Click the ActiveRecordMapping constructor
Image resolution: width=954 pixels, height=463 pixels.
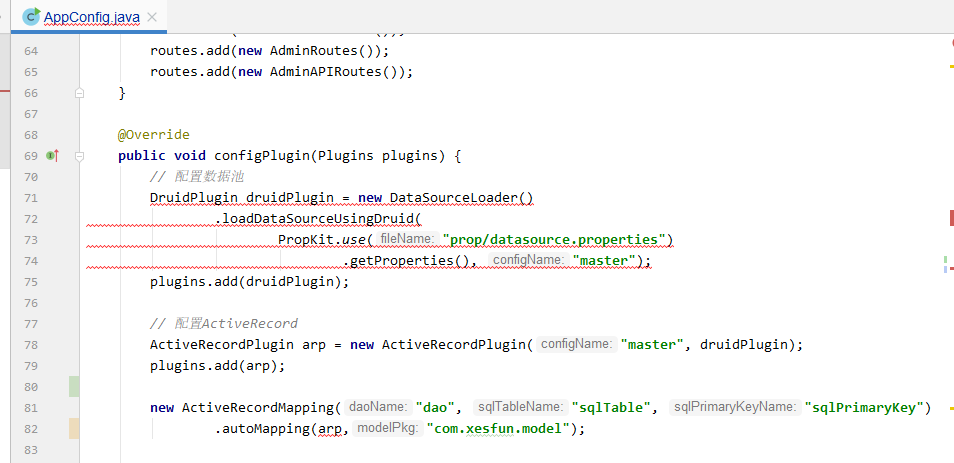pyautogui.click(x=257, y=408)
